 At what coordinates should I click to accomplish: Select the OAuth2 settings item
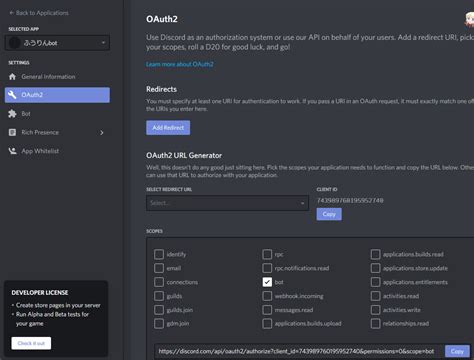click(57, 95)
